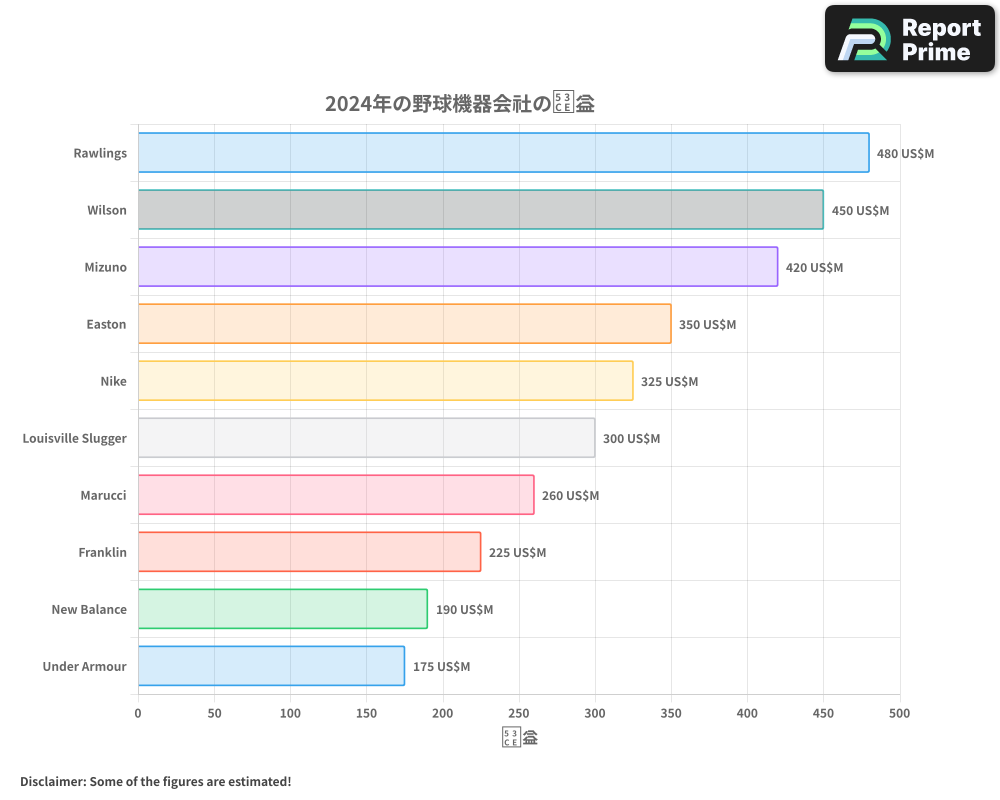Click the Marucci pink bar
This screenshot has width=1000, height=800.
point(336,495)
